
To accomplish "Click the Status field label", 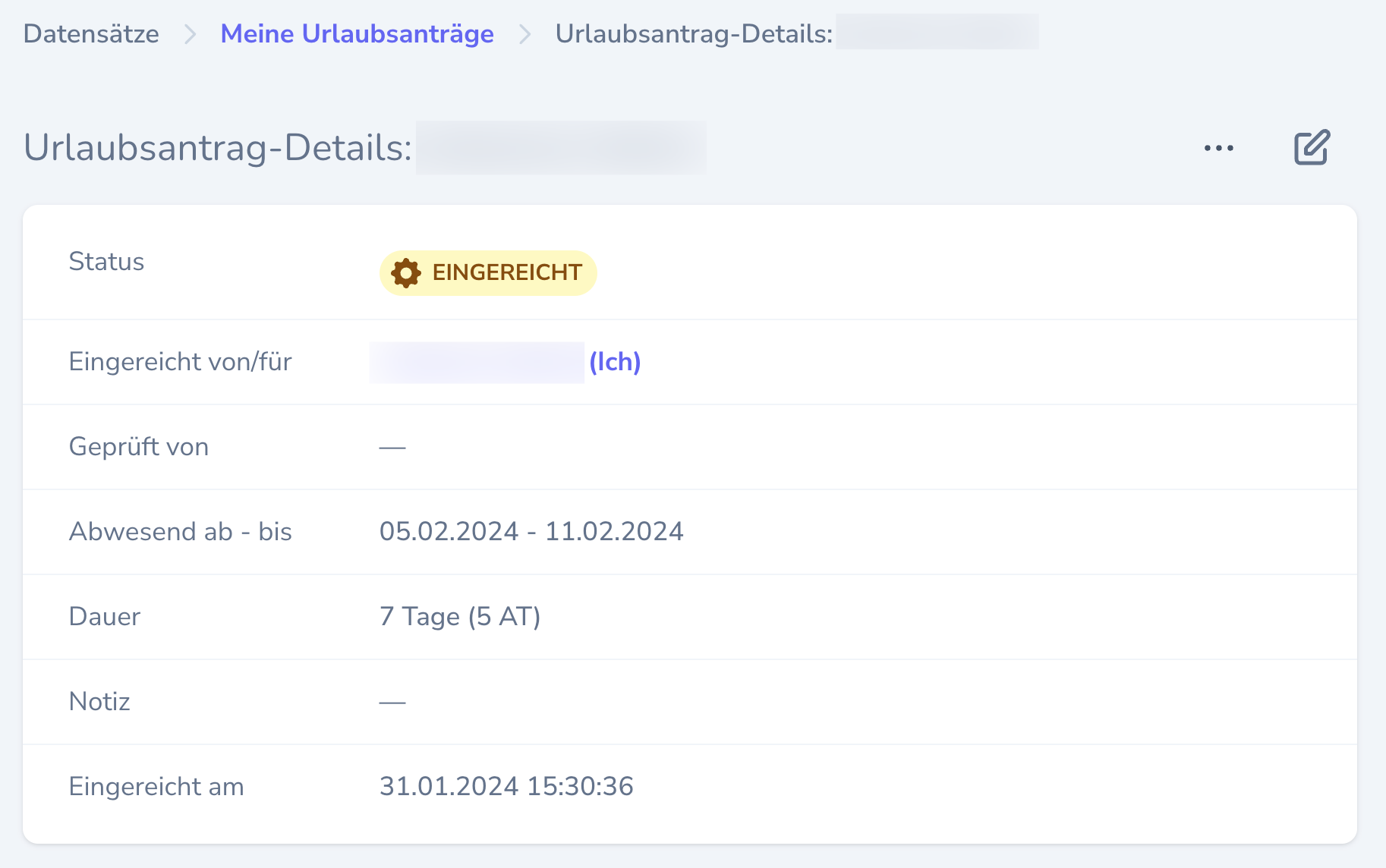I will (x=106, y=262).
